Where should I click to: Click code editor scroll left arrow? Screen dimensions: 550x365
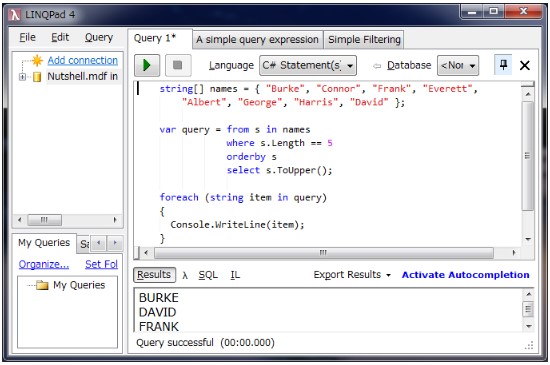pyautogui.click(x=146, y=252)
